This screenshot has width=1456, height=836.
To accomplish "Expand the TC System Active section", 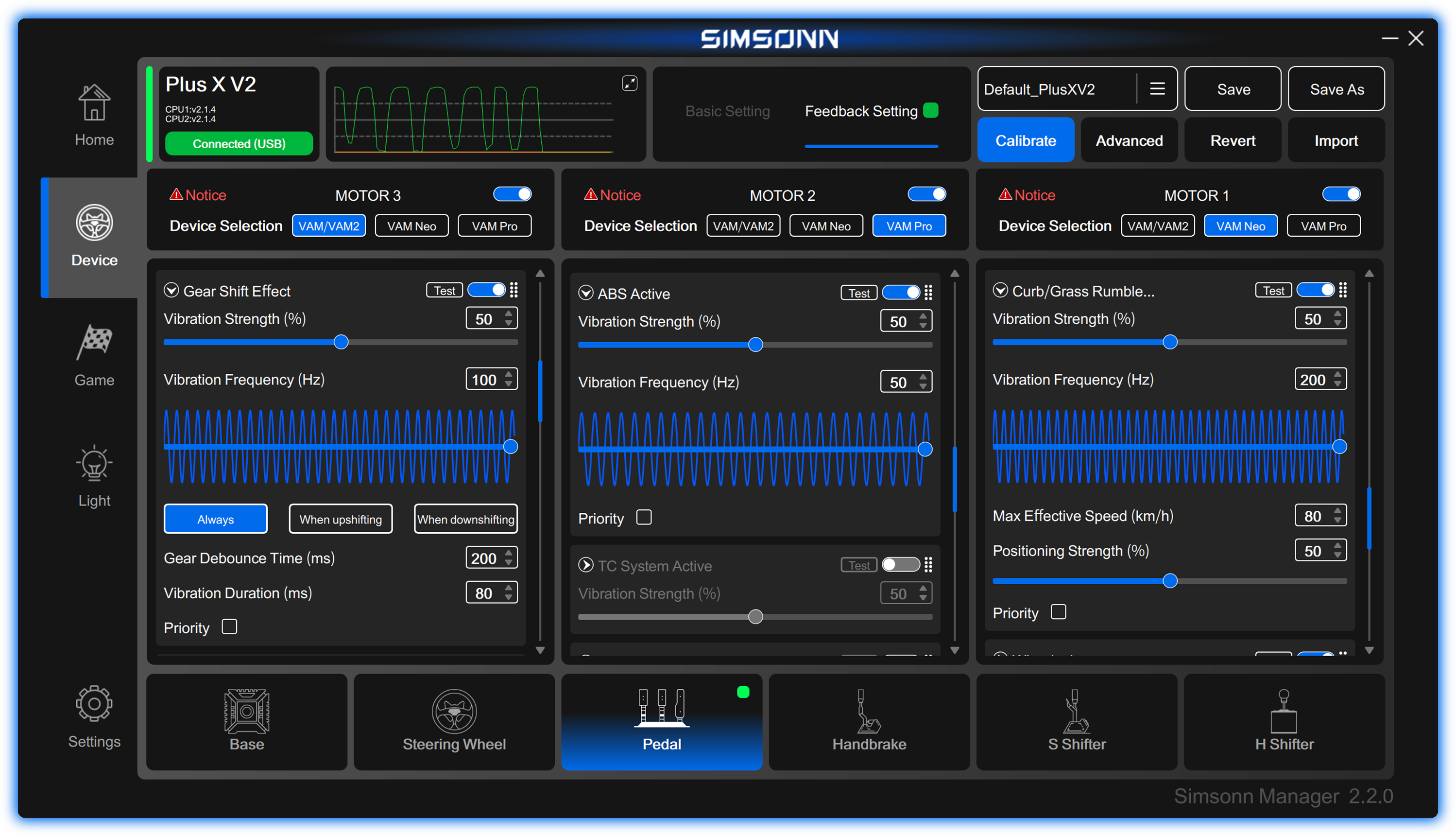I will 585,565.
